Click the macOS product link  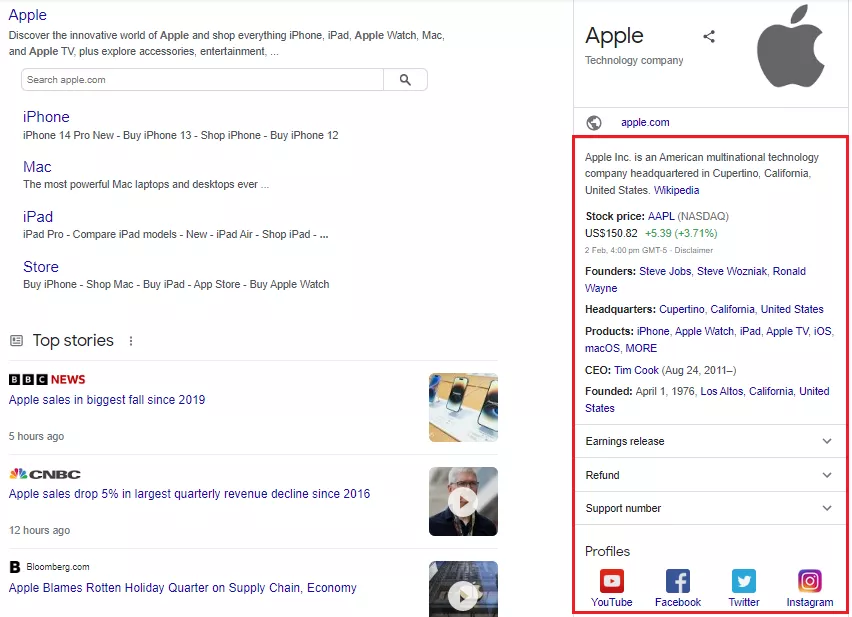(x=602, y=348)
